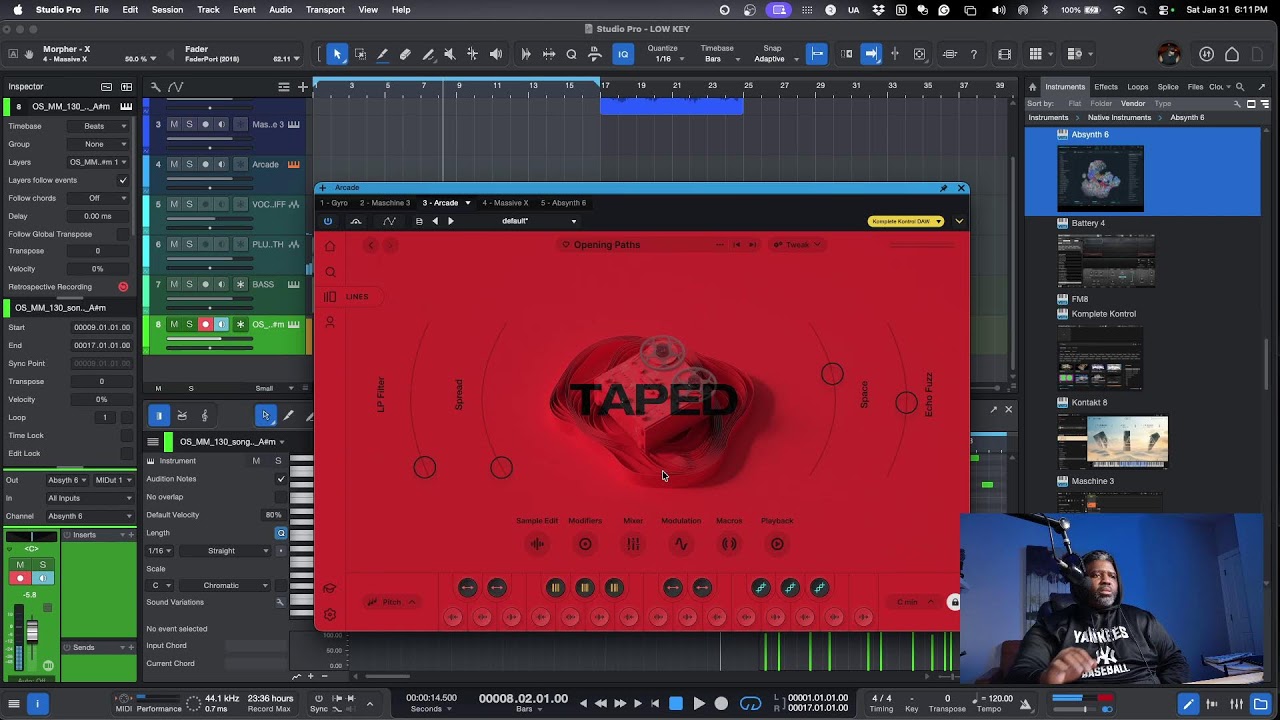Mute track 5 VOC FF

173,204
